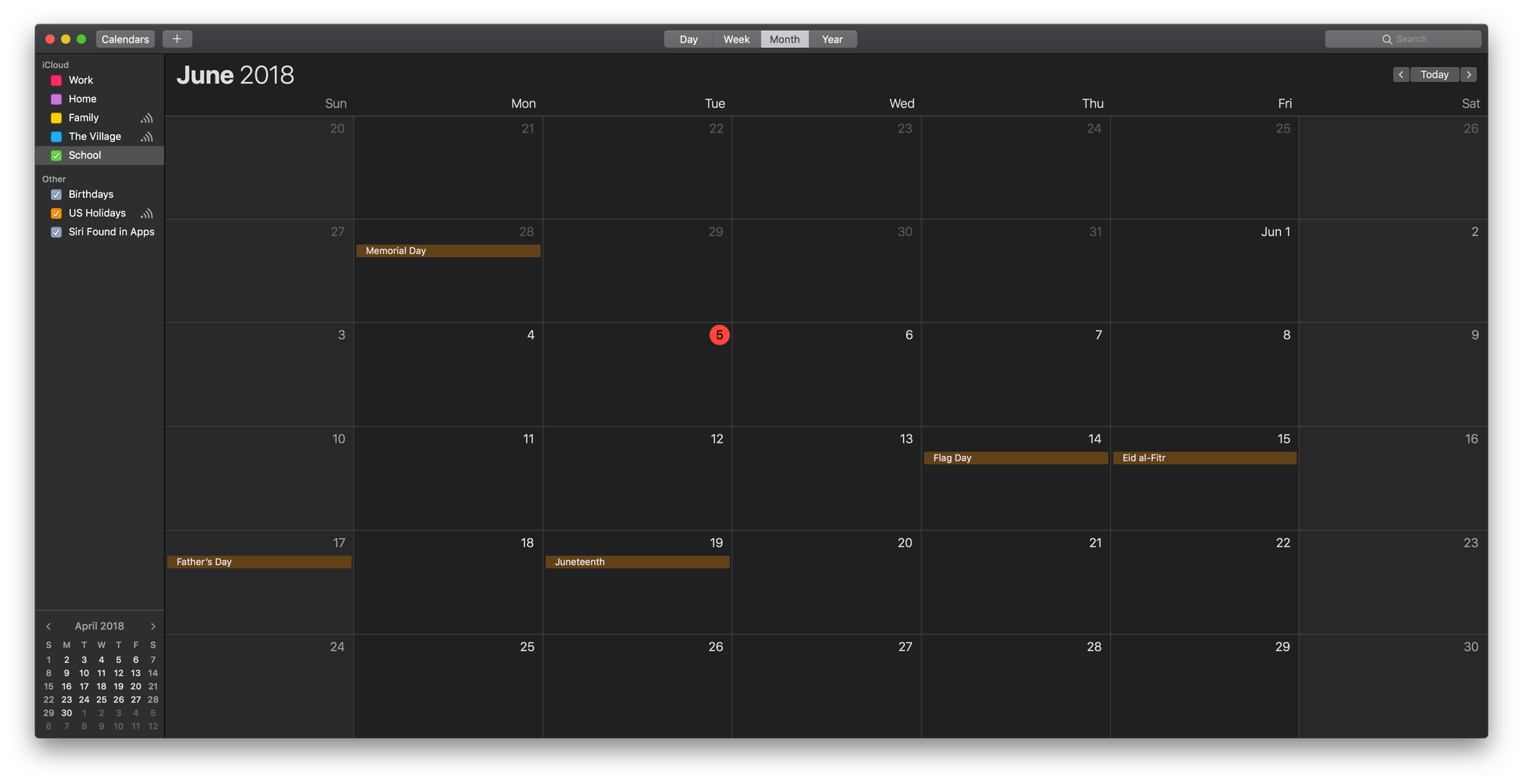Click the subscription icon next to Family calendar

[x=146, y=118]
